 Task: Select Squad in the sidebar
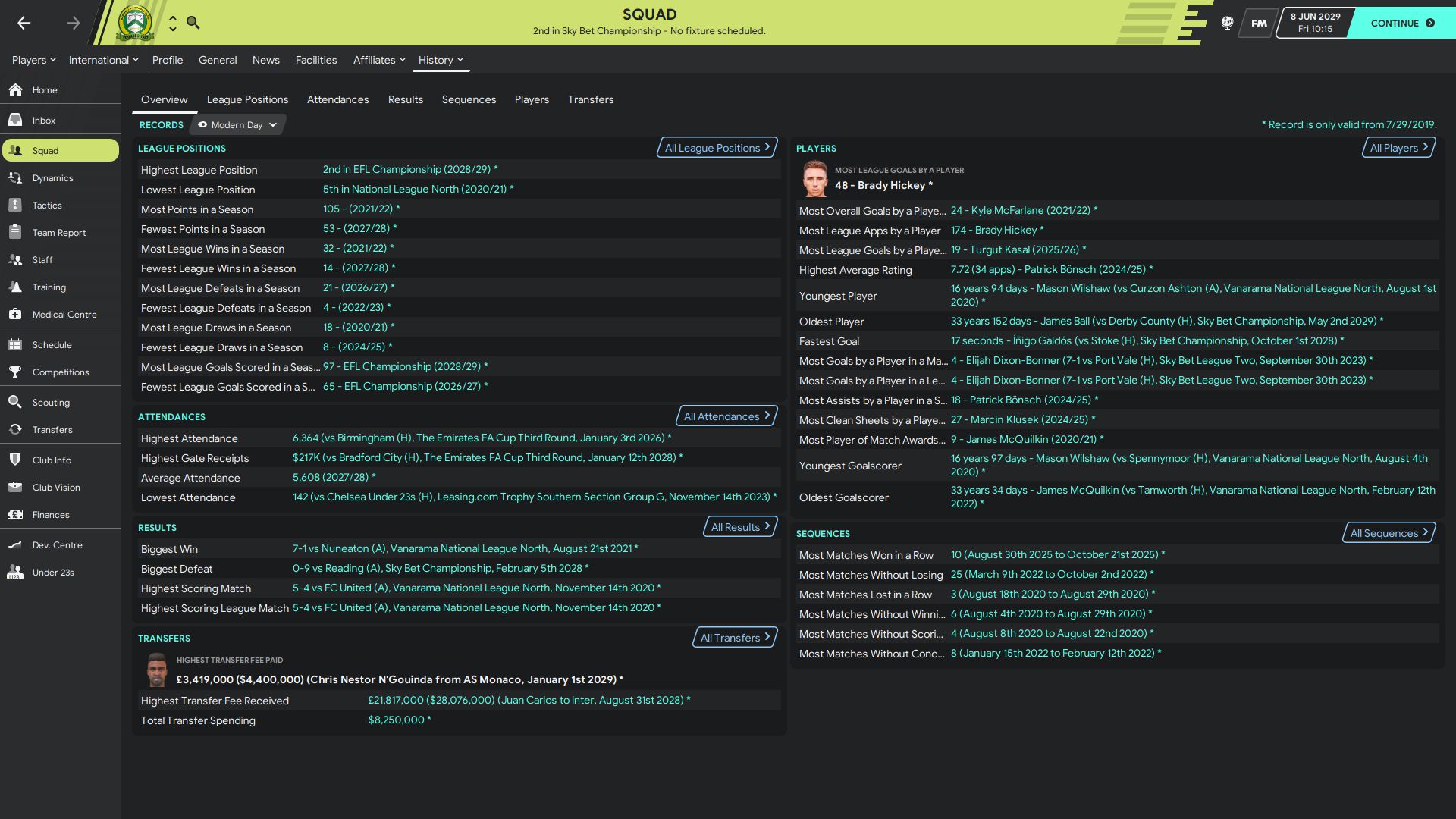(61, 150)
